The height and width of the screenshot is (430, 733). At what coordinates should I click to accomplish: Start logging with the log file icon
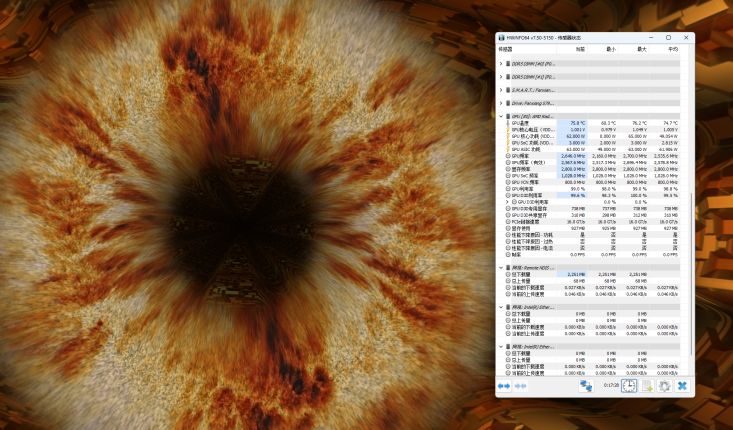[x=647, y=386]
